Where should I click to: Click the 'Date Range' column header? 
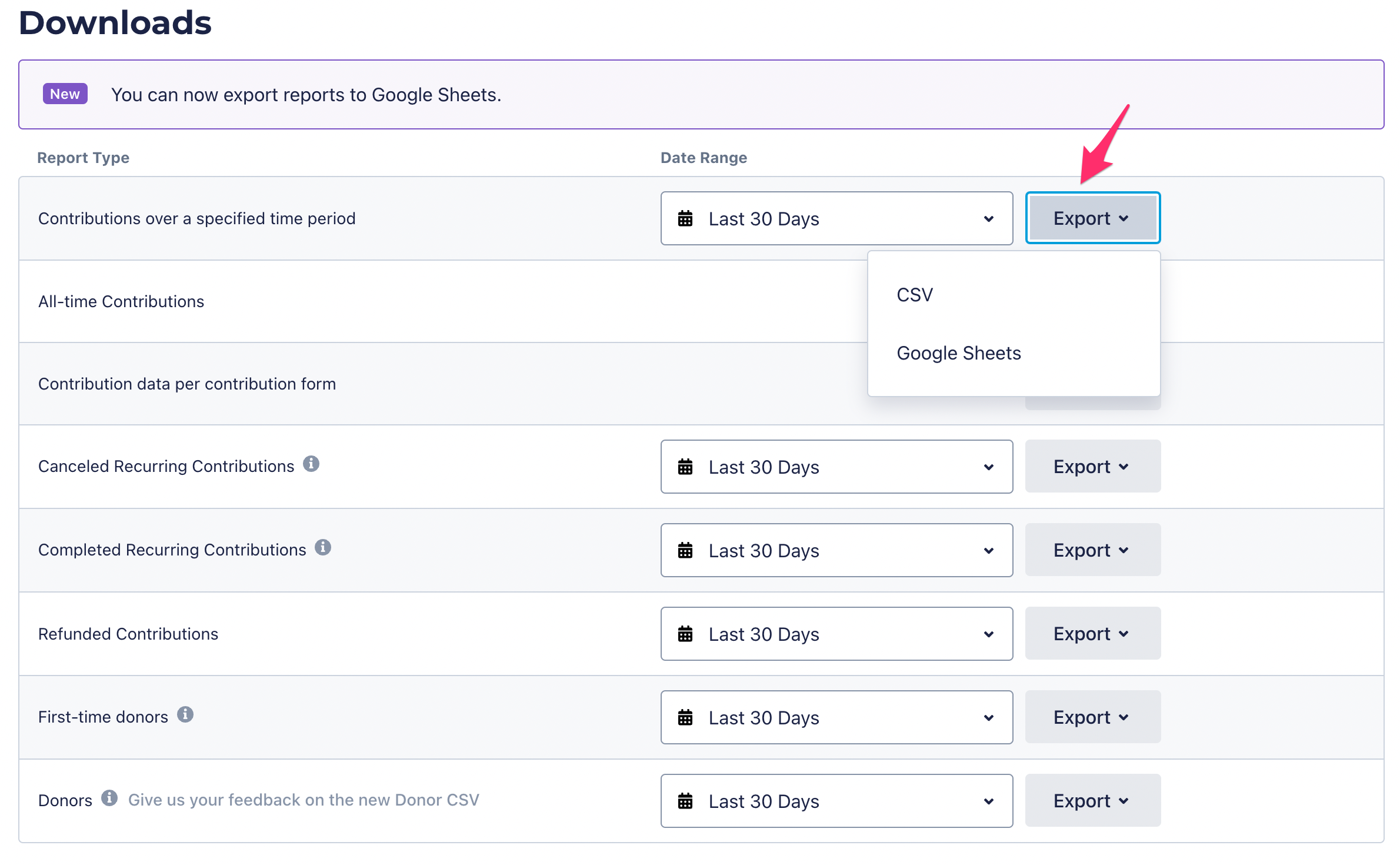point(704,158)
